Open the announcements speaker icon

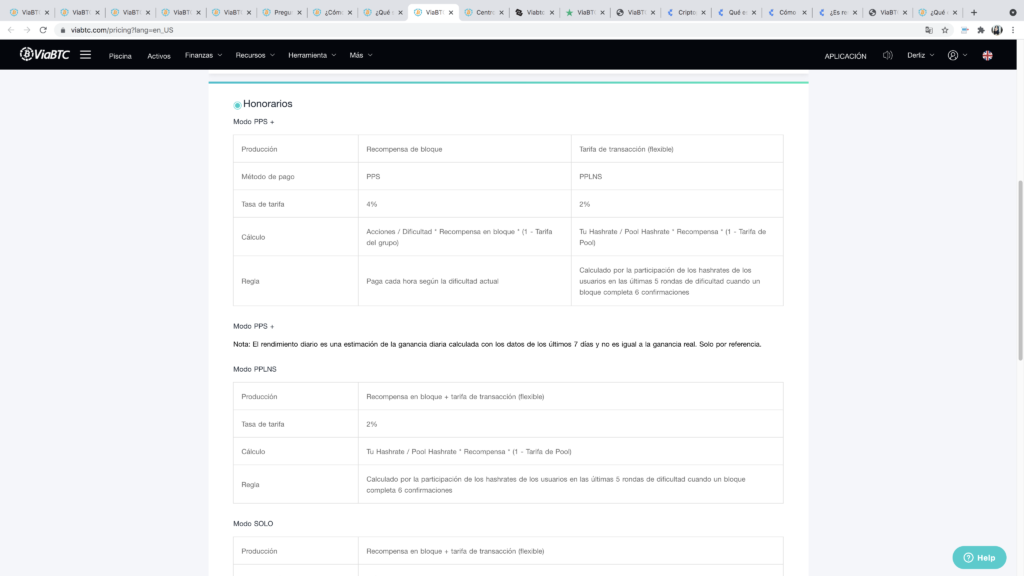[888, 56]
